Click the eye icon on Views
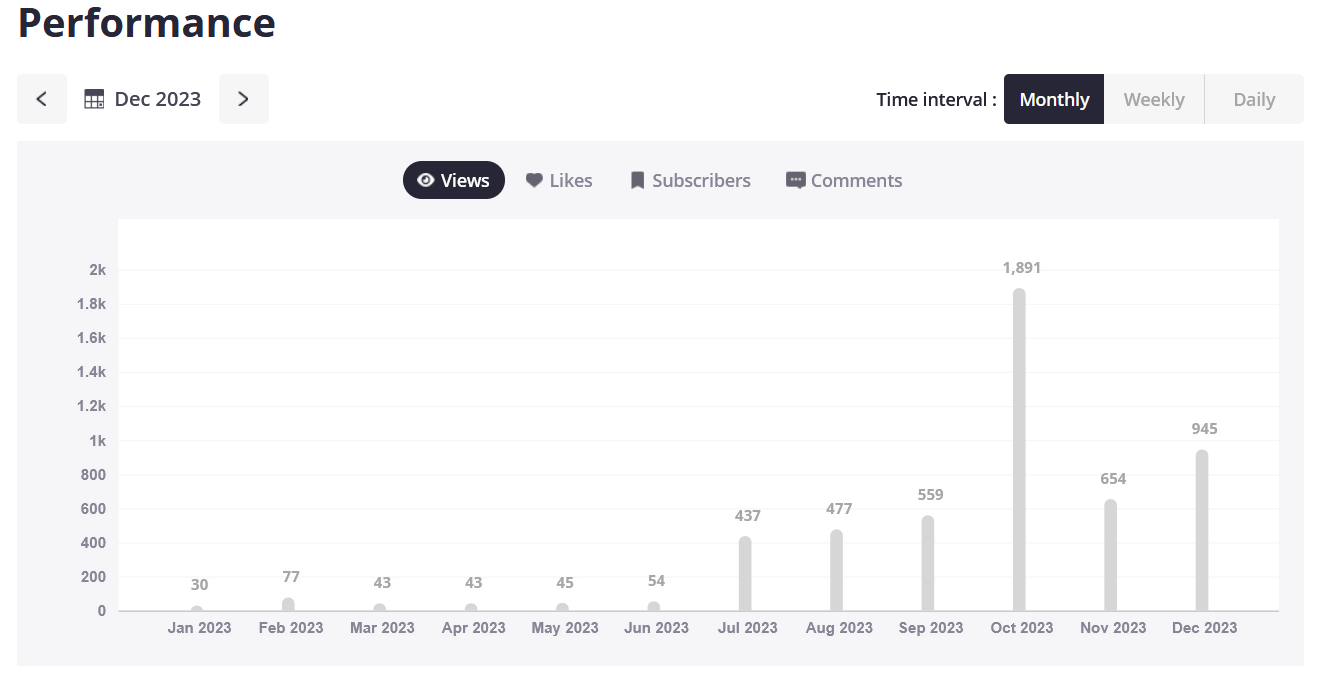 [426, 180]
